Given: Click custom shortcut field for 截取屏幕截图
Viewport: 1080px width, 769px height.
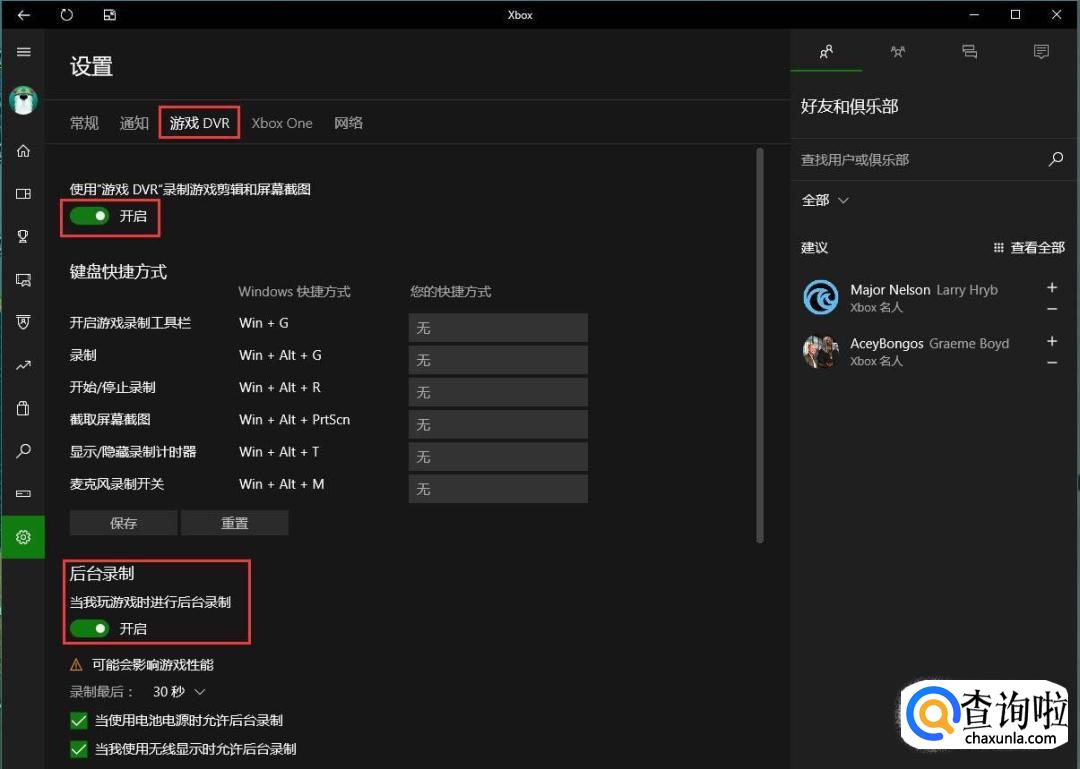Looking at the screenshot, I should [x=498, y=425].
